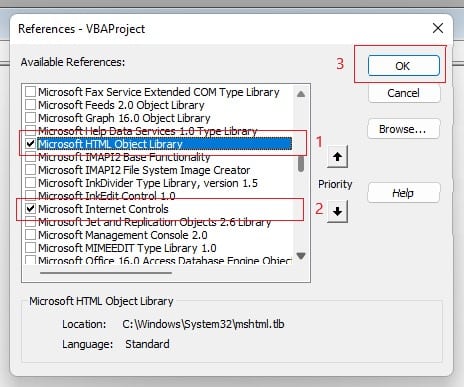The image size is (464, 387).
Task: Close the References dialog with X
Action: (x=438, y=28)
